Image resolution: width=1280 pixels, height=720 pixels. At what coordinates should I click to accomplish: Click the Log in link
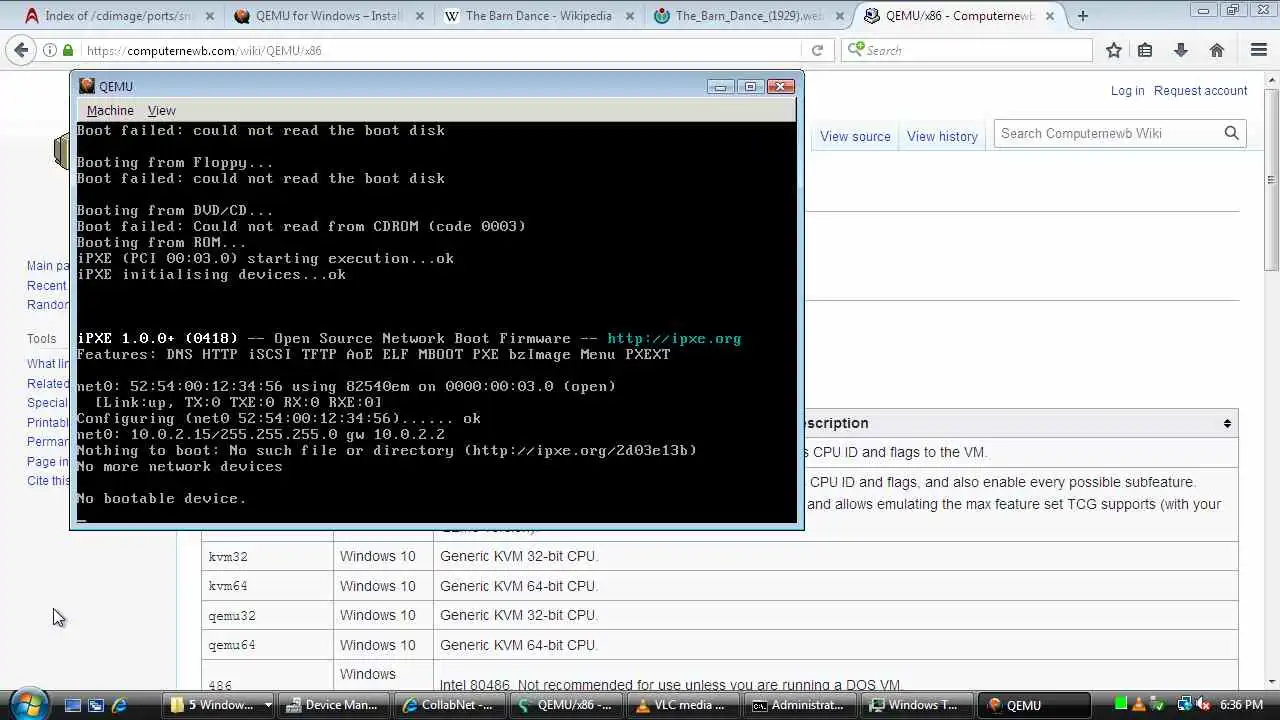(x=1127, y=91)
